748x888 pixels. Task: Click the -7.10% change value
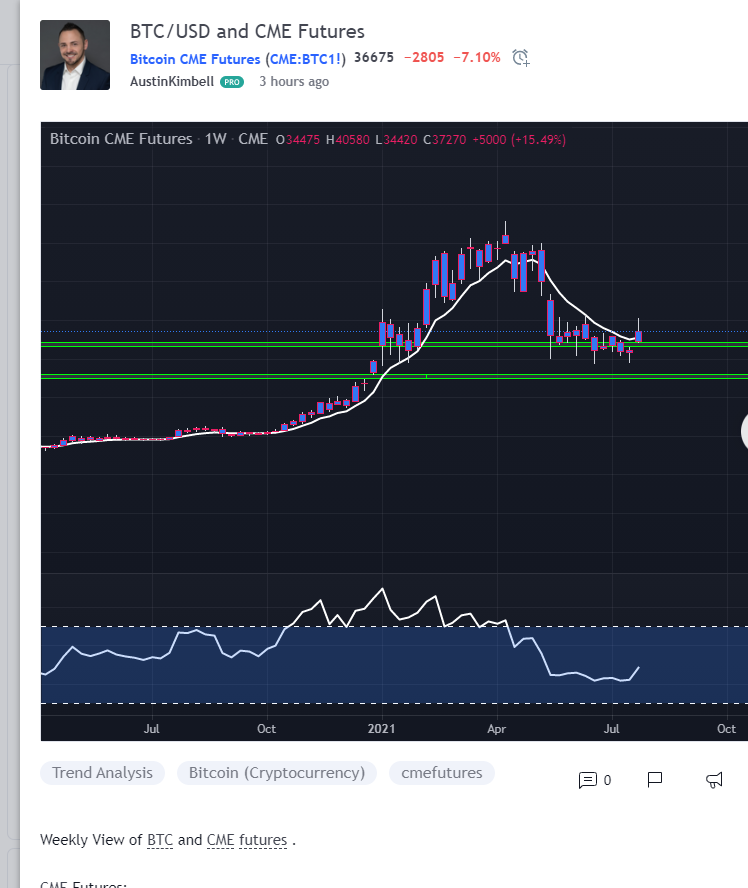477,57
